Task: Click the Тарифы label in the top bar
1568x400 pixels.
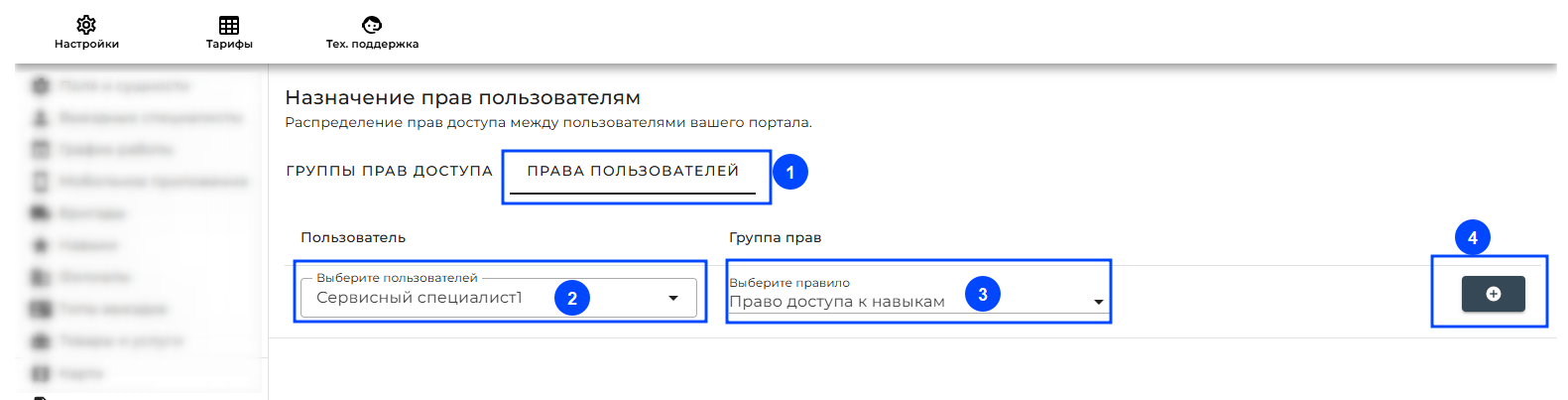Action: (x=229, y=44)
